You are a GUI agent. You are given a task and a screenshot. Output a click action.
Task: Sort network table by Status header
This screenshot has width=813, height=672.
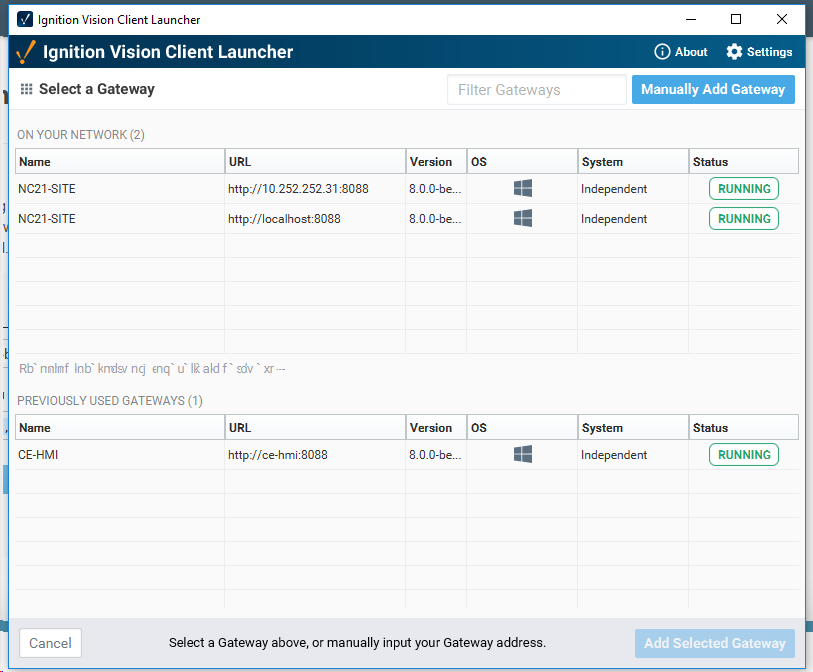point(744,162)
